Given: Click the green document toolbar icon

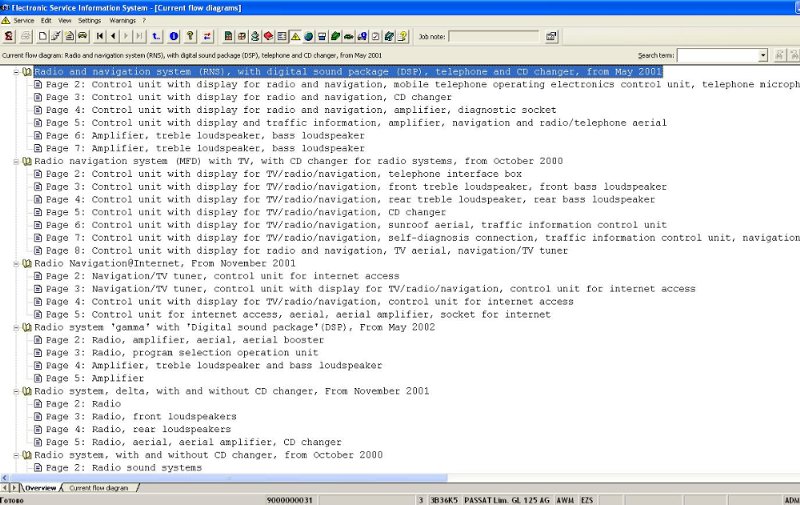Looking at the screenshot, I should point(228,36).
